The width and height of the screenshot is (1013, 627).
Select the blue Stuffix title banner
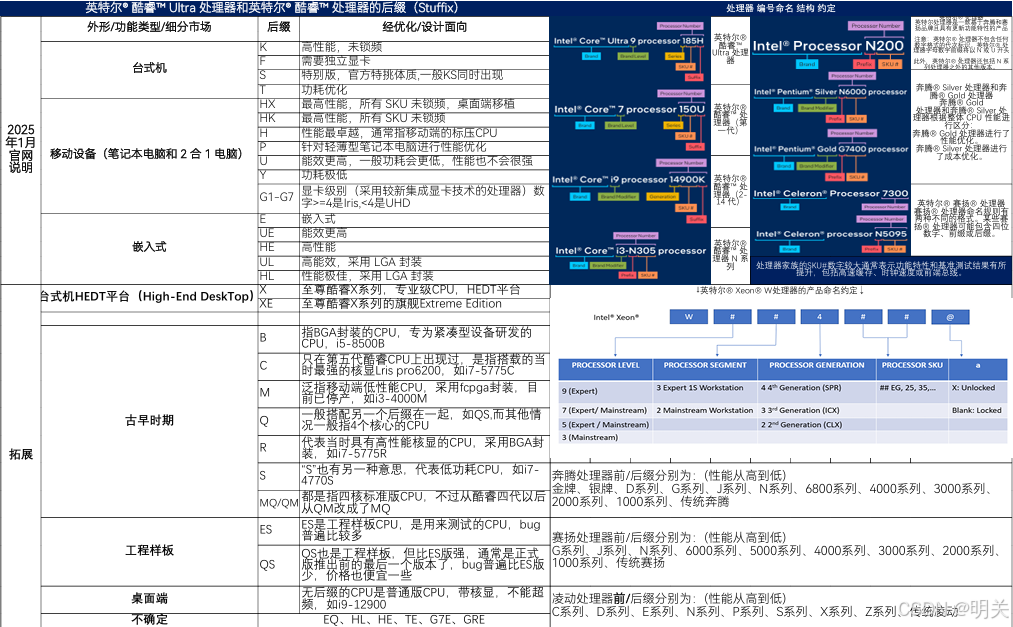[275, 8]
